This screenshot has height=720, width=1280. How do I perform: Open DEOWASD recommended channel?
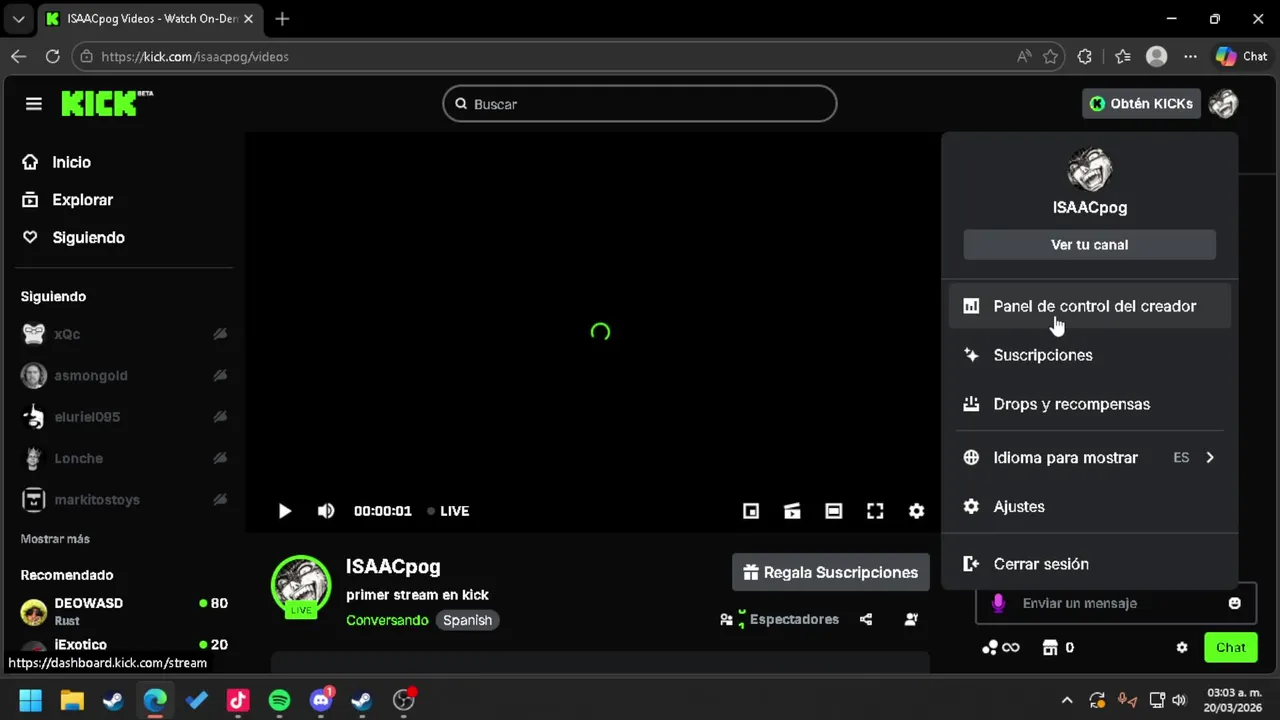coord(124,611)
